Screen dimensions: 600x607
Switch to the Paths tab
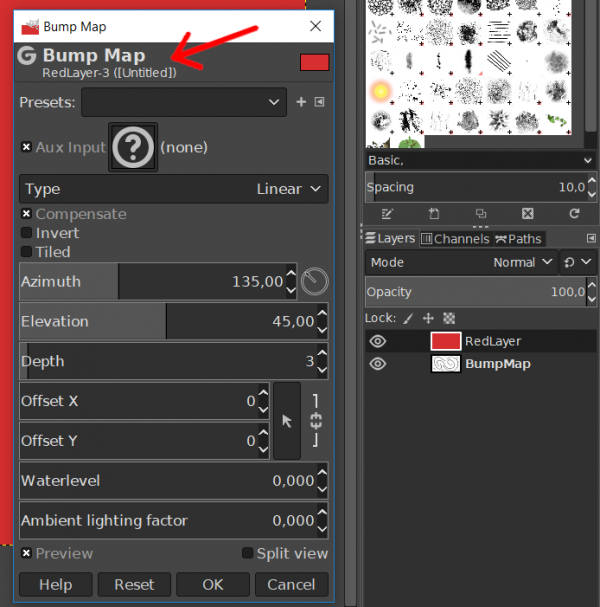[x=518, y=239]
